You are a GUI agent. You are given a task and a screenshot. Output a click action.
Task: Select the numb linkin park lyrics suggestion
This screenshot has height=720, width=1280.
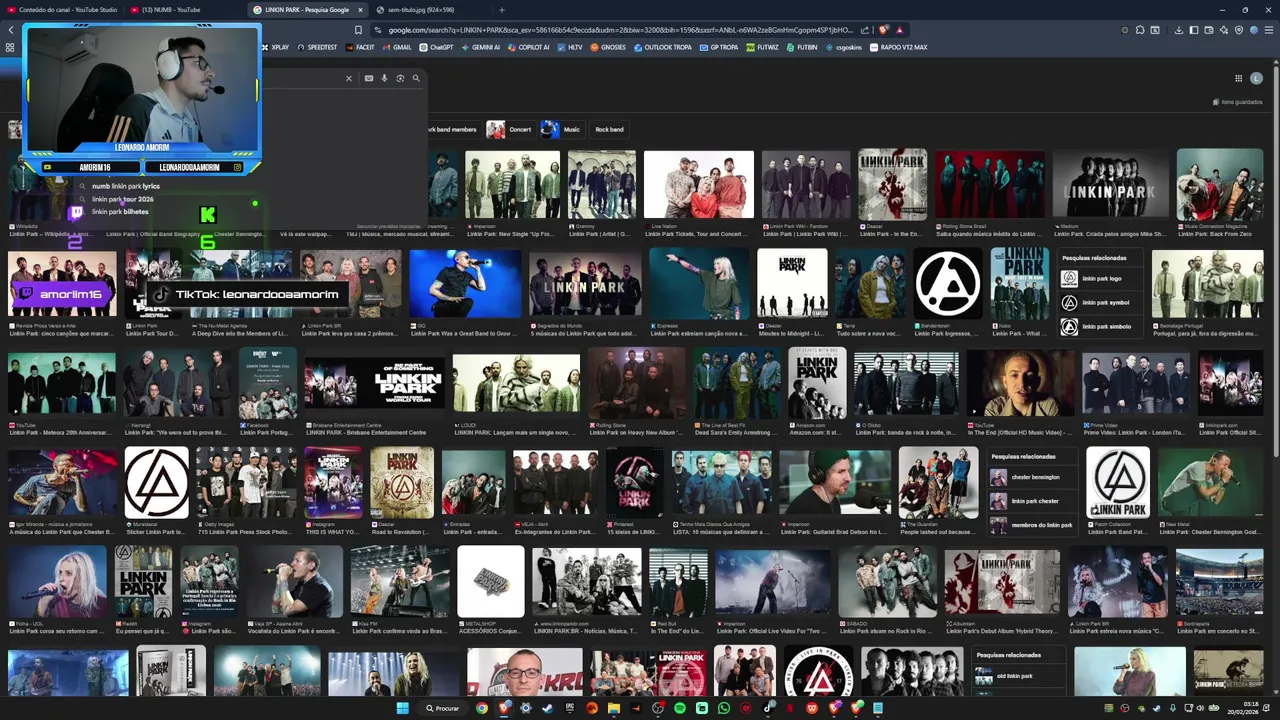coord(126,186)
